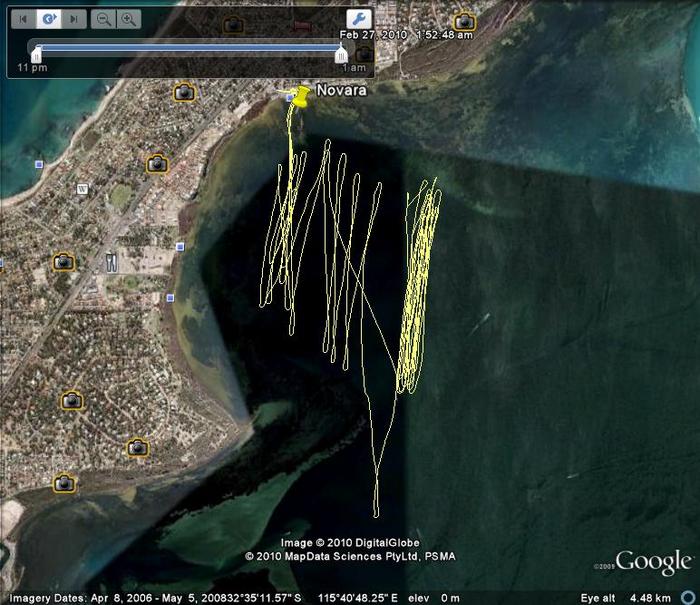Open the bottom-most camera photo icon
The height and width of the screenshot is (605, 700).
click(x=64, y=483)
